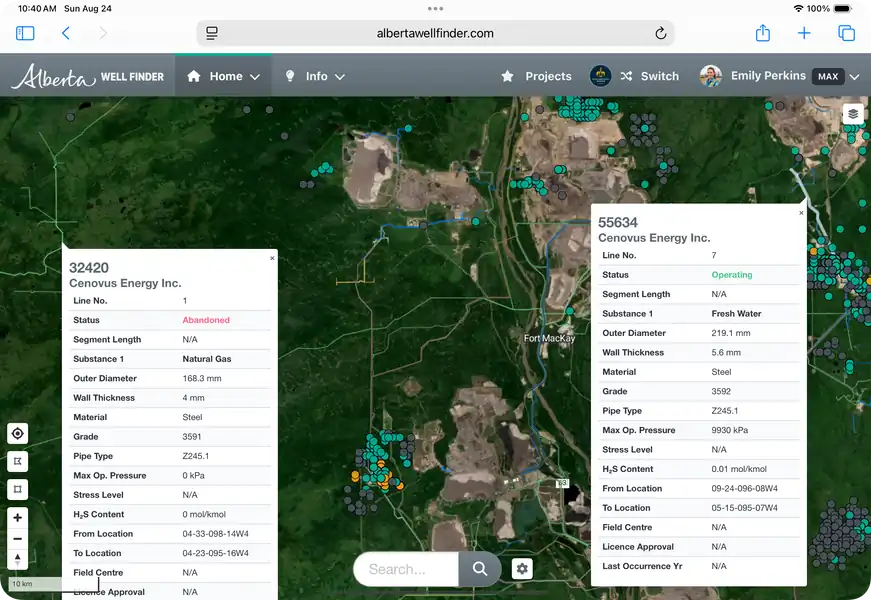Click the Alberta Well Finder logo
Screen dimensions: 871x600
point(88,76)
